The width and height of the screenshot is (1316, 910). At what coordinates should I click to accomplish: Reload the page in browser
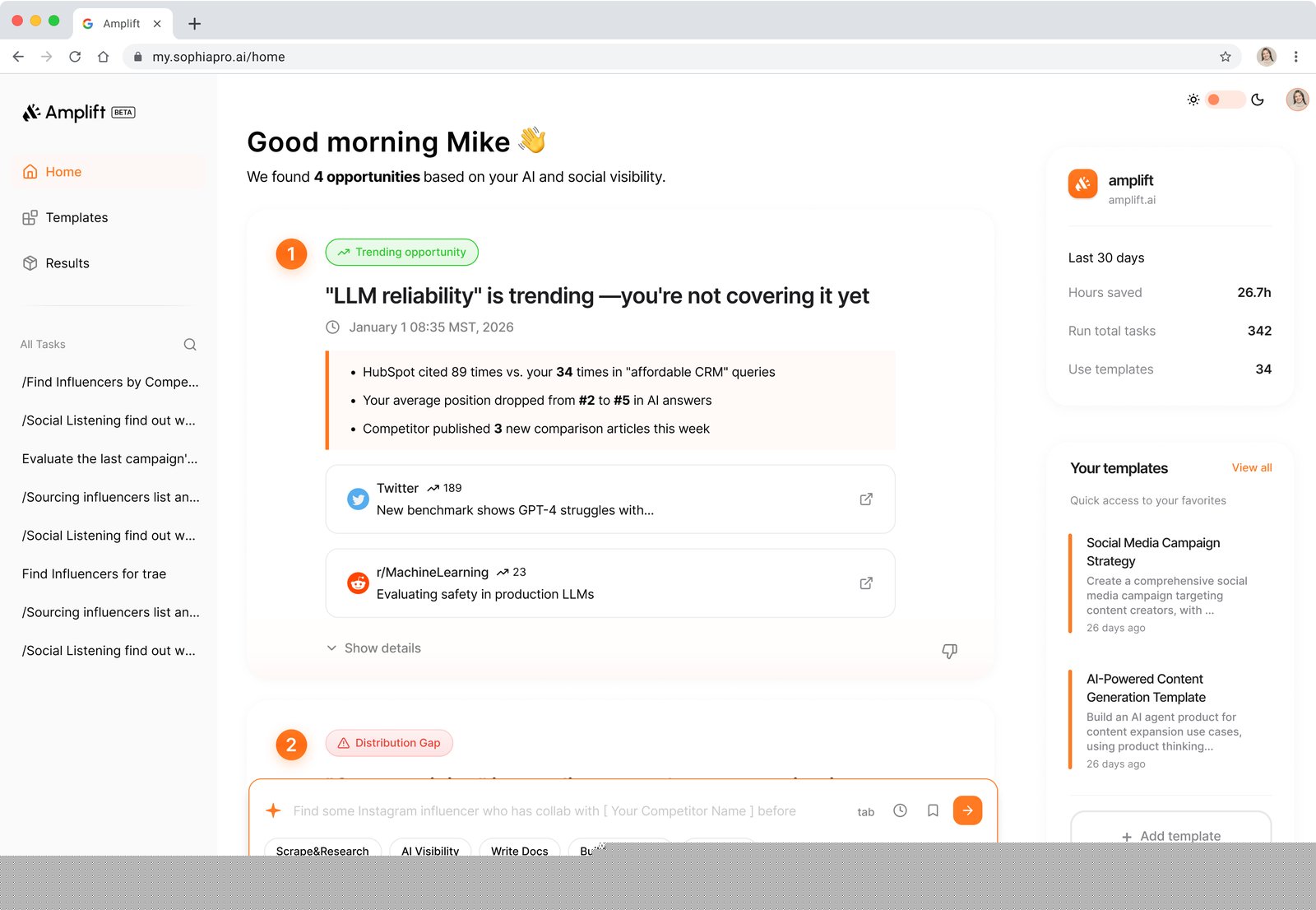click(75, 57)
